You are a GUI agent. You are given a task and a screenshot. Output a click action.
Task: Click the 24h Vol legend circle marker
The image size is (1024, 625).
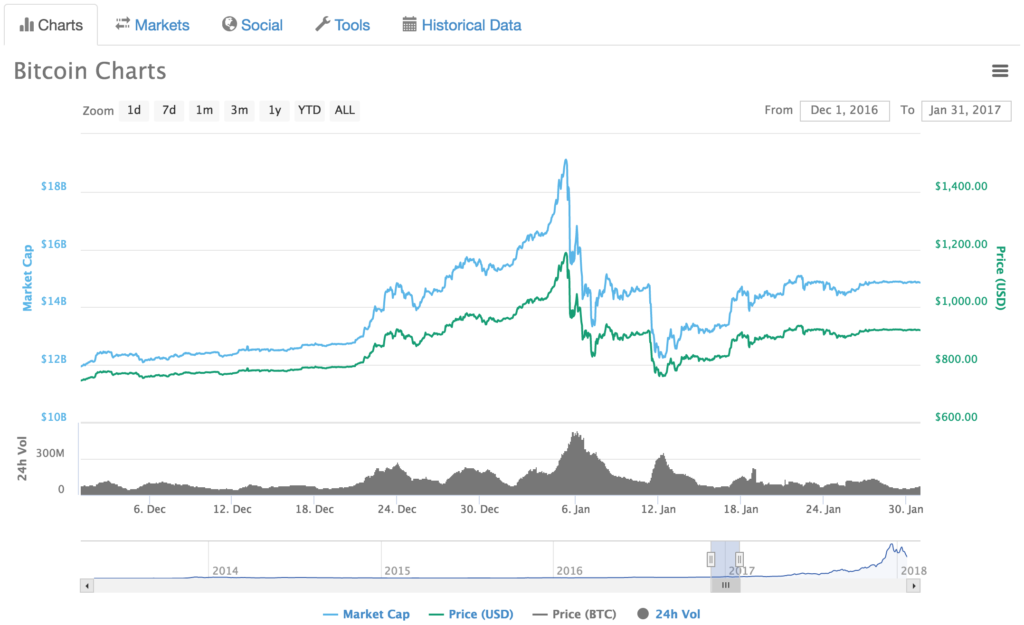click(643, 614)
